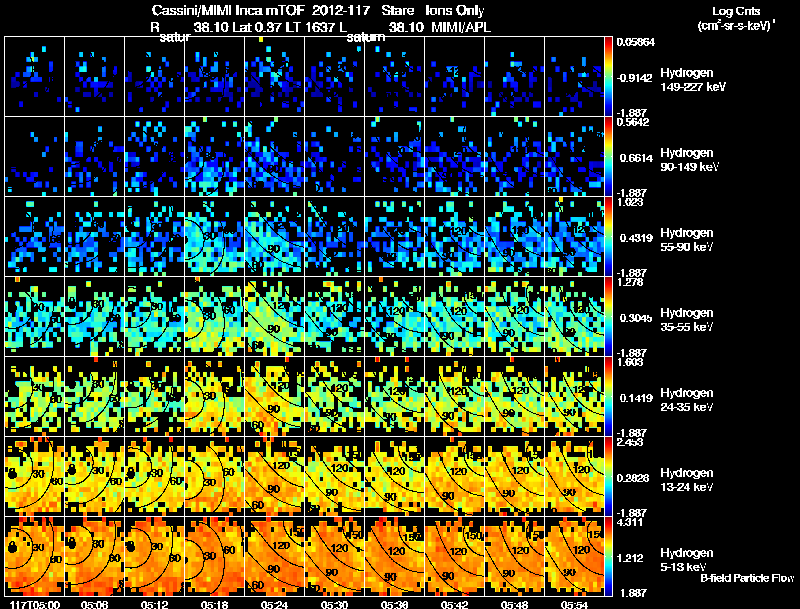Screen dimensions: 800x609
Task: Click the '05:12' time label
Action: pos(155,604)
